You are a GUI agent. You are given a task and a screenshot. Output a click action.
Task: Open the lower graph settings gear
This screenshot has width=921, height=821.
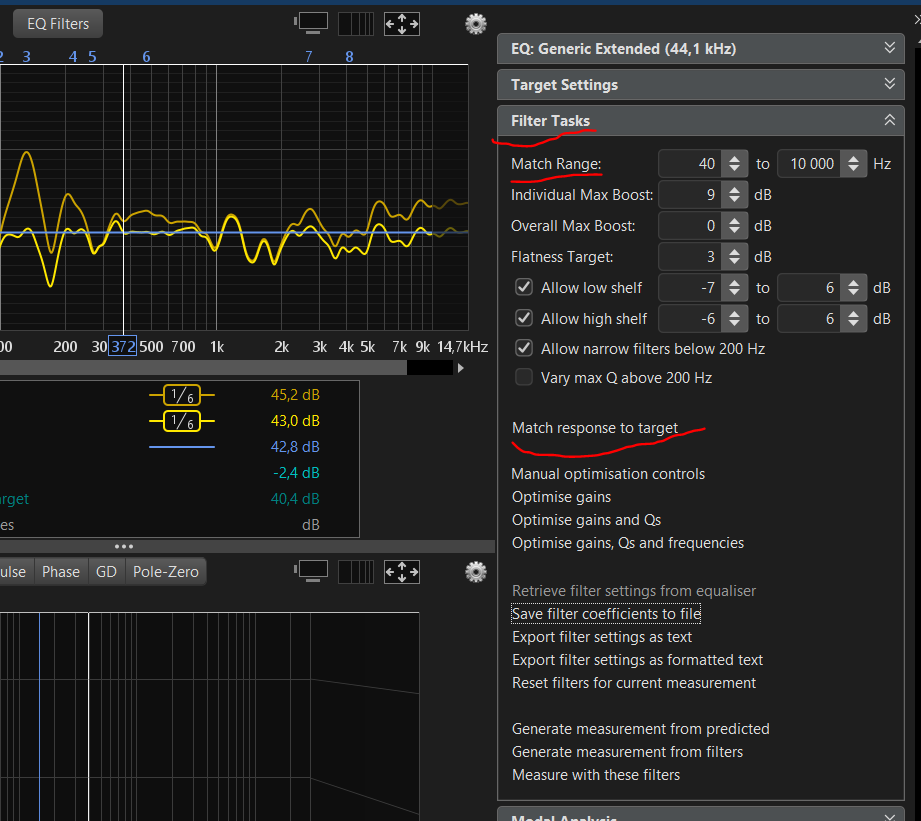476,571
